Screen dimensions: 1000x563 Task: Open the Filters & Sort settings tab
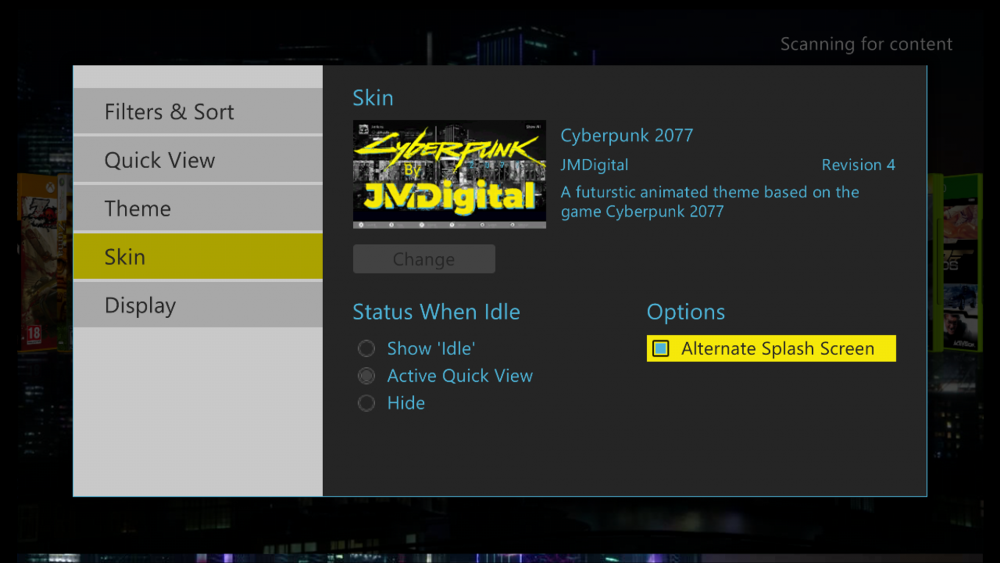(x=198, y=112)
